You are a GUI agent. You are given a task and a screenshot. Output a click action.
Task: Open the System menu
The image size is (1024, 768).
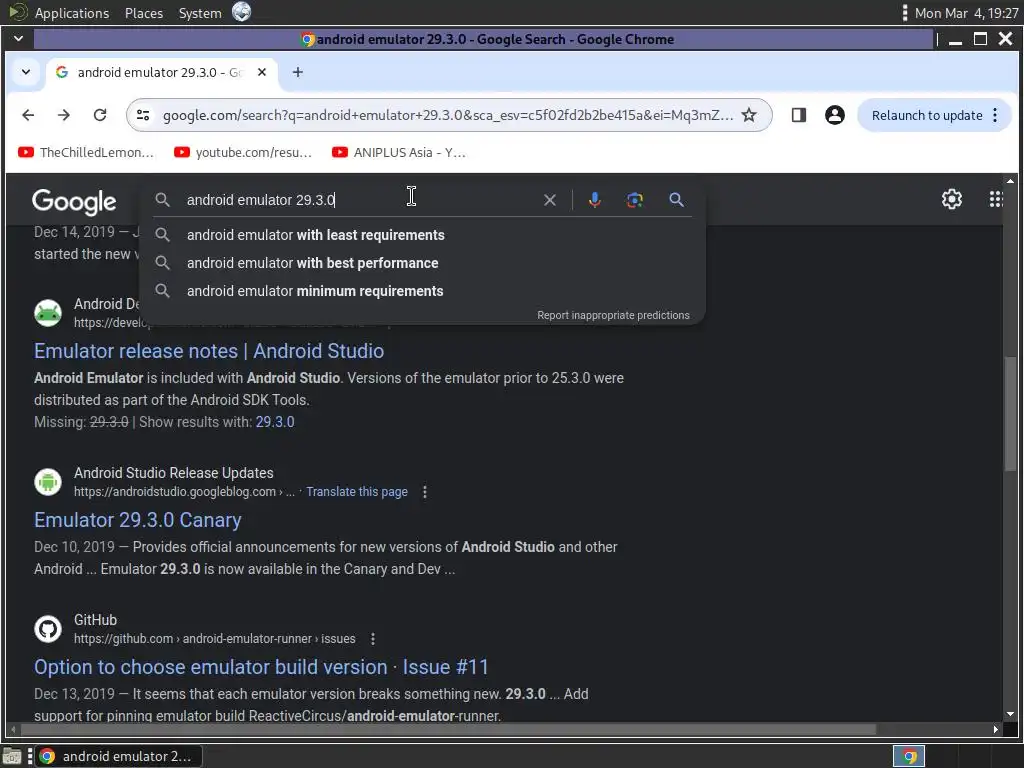(x=200, y=13)
